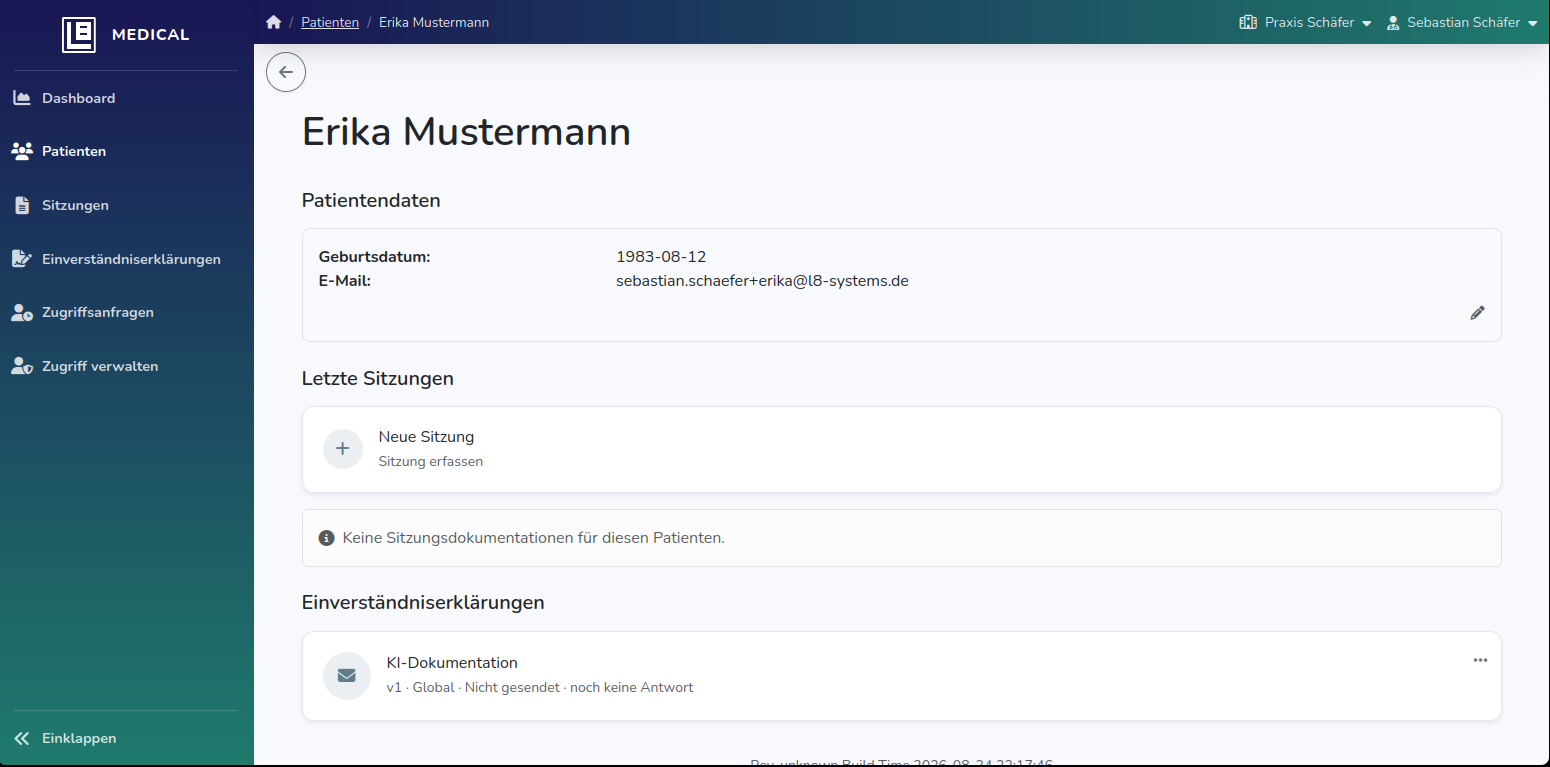This screenshot has height=767, width=1550.
Task: Click the home icon in breadcrumb
Action: 273,22
